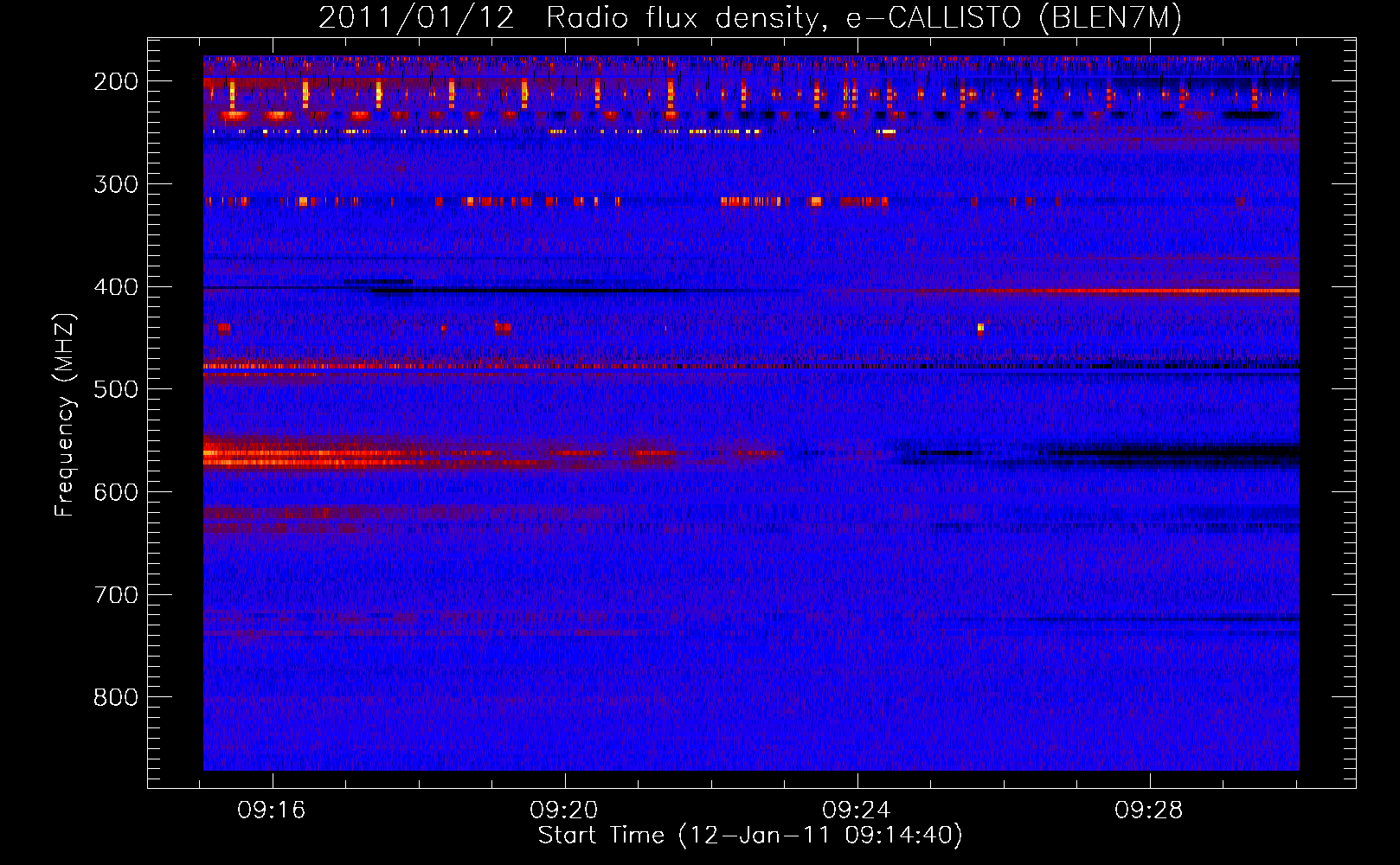Click the 09:28 time tick label
This screenshot has width=1400, height=865.
click(x=1149, y=811)
